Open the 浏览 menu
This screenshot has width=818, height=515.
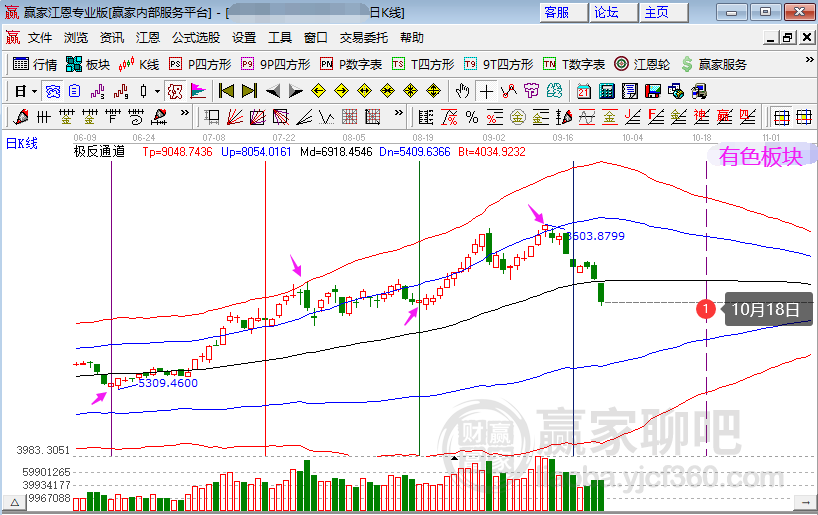coord(76,38)
